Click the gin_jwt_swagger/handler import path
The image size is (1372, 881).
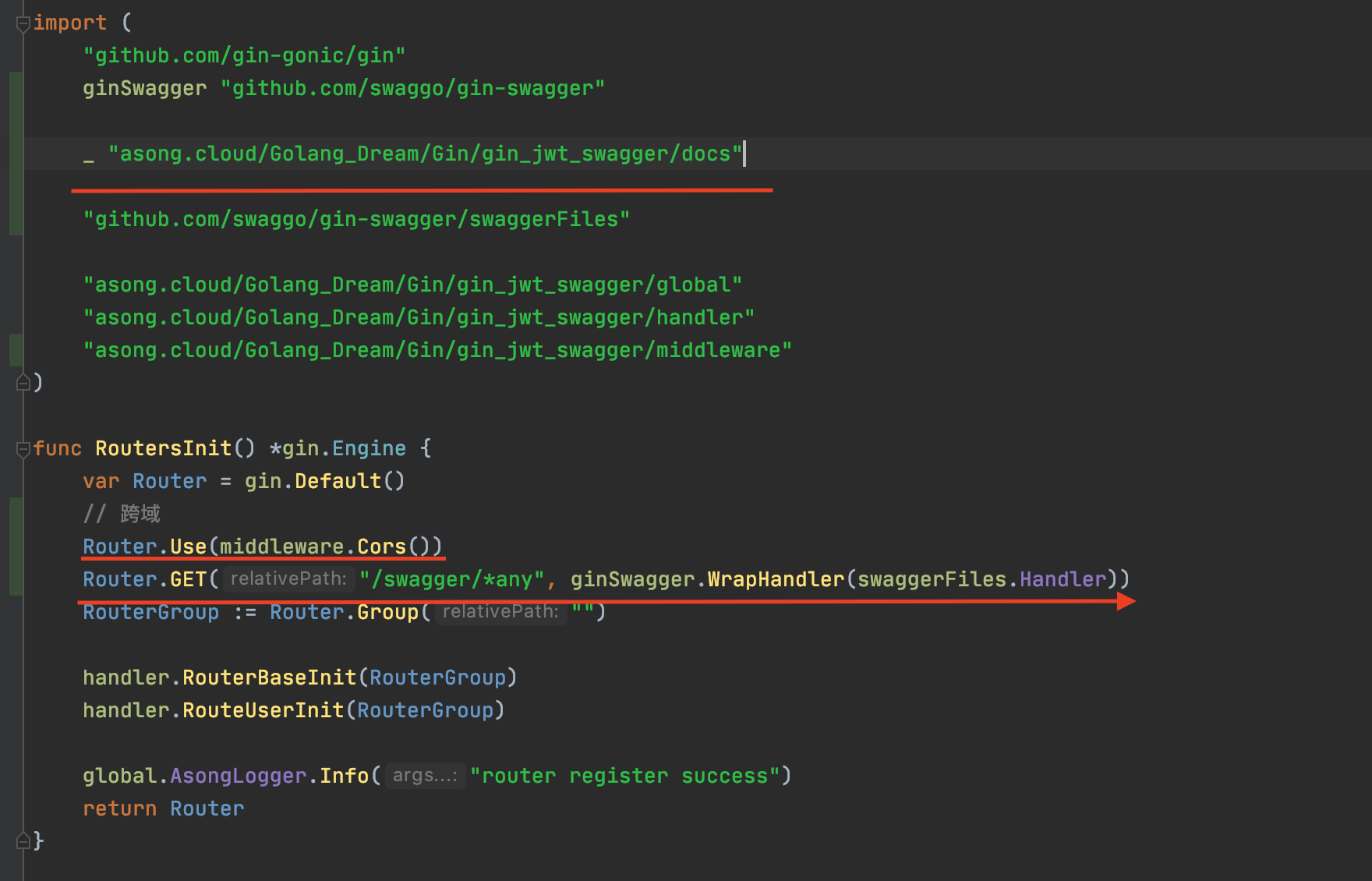click(419, 317)
